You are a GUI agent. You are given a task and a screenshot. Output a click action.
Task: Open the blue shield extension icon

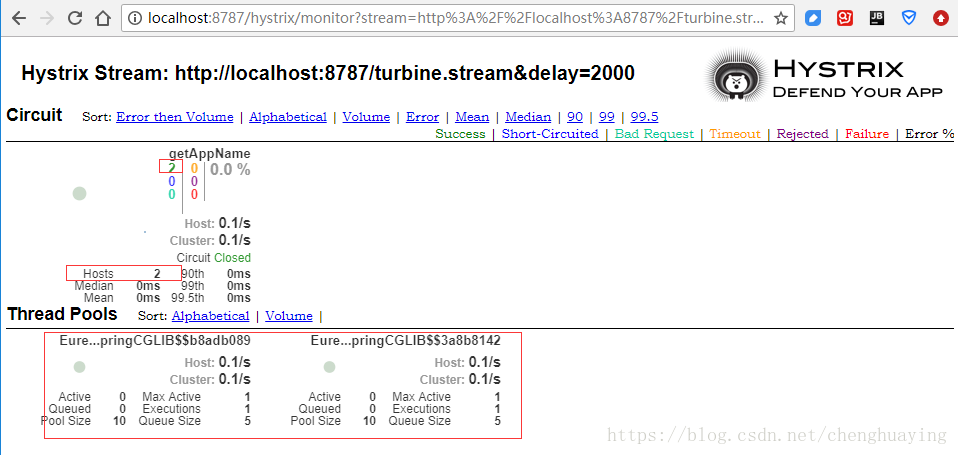point(909,18)
